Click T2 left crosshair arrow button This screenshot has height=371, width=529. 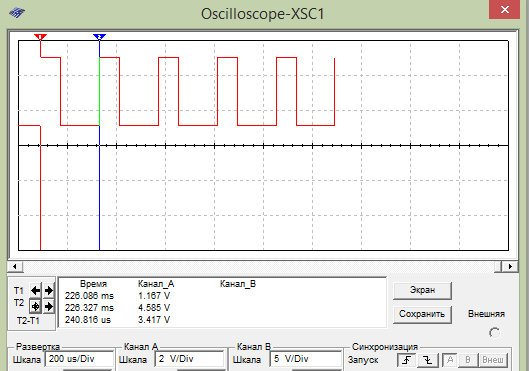(x=35, y=306)
